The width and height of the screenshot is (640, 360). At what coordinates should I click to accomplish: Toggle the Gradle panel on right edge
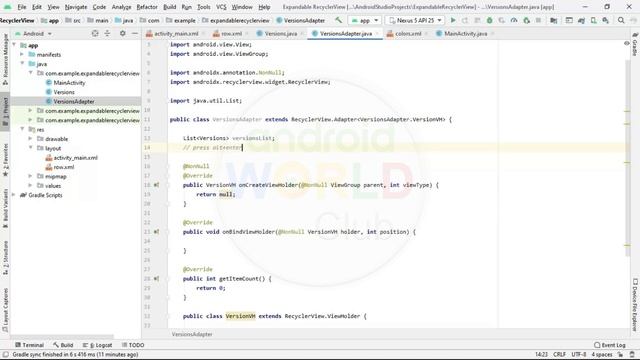[635, 44]
